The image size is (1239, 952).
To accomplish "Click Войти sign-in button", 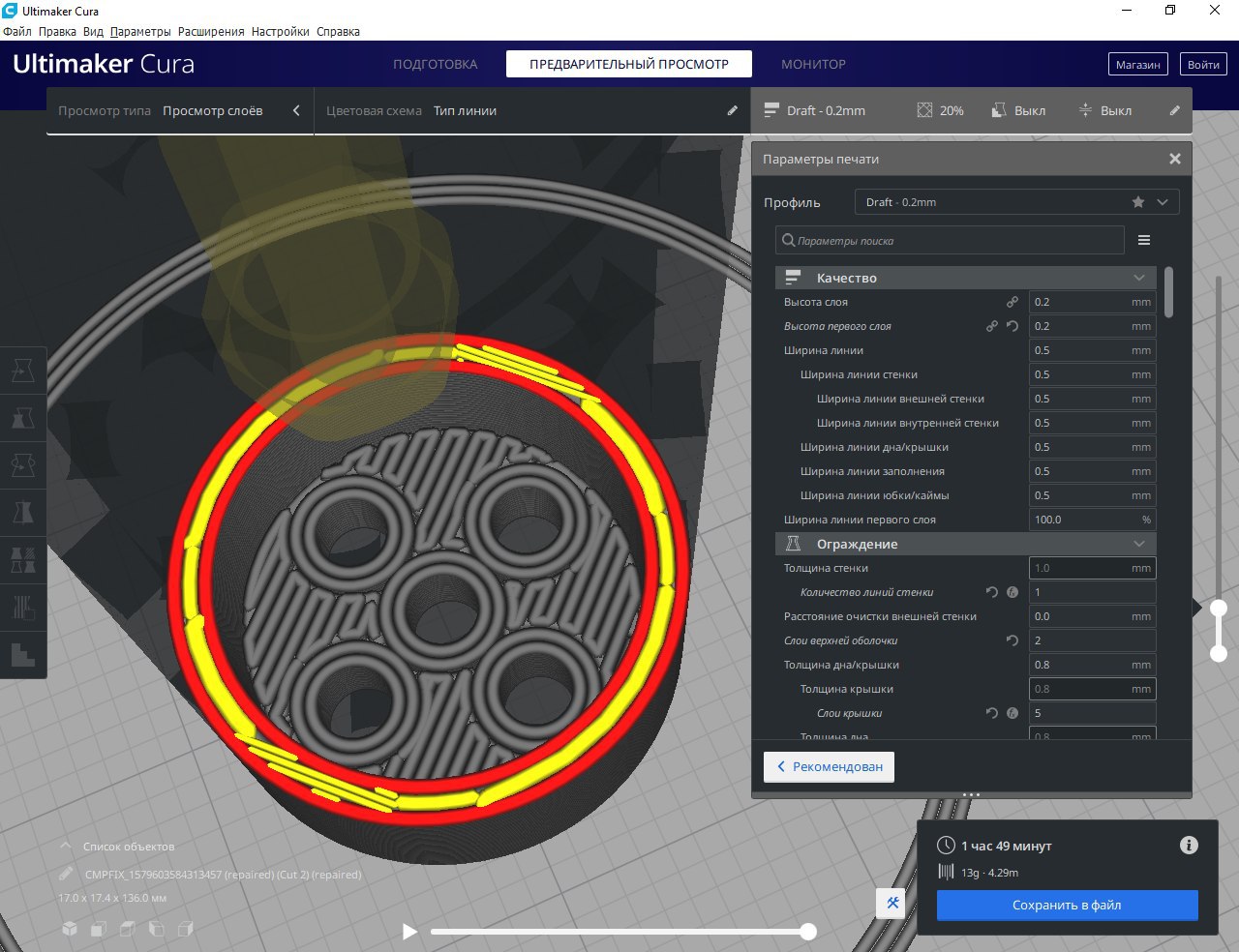I will 1203,65.
